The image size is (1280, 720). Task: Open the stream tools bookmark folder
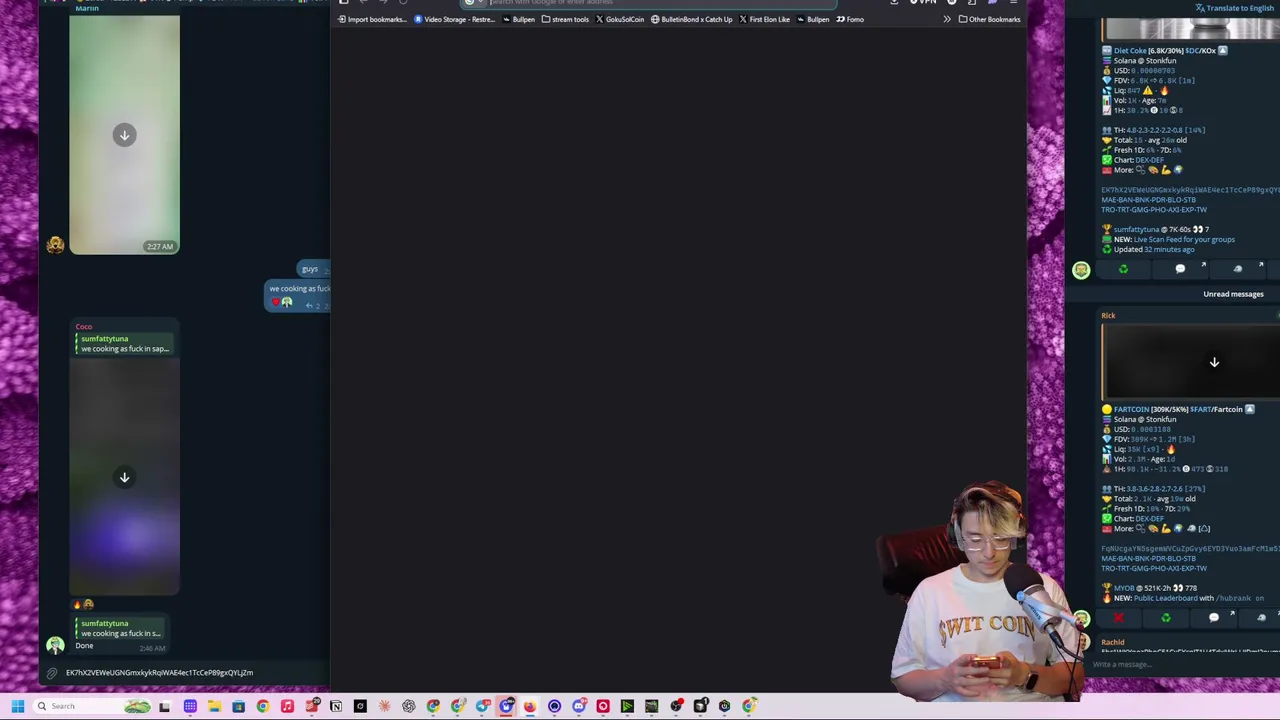[565, 19]
